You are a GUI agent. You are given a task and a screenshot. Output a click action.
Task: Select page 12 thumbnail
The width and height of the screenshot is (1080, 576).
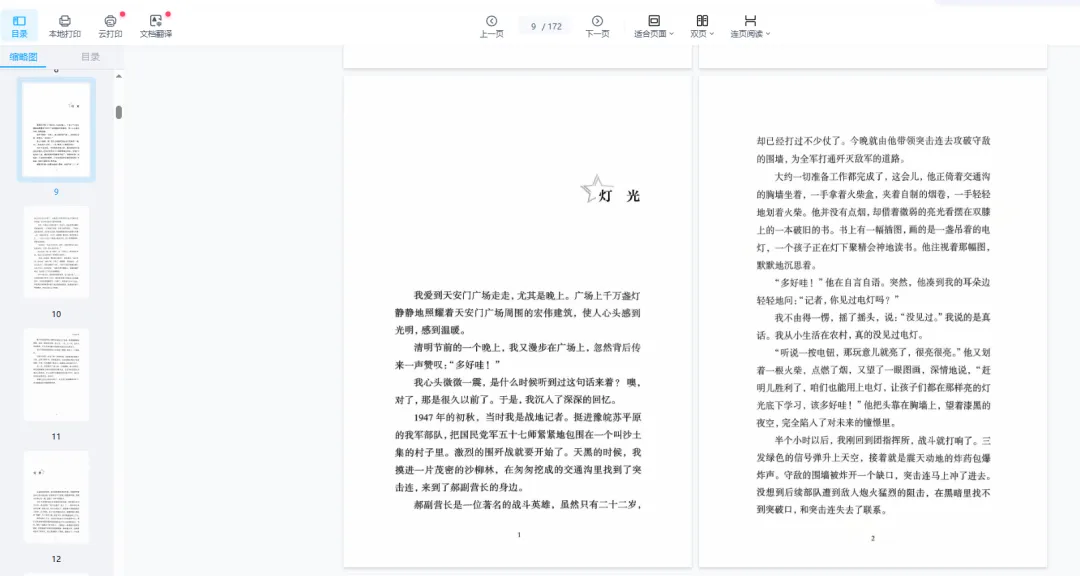(x=56, y=497)
